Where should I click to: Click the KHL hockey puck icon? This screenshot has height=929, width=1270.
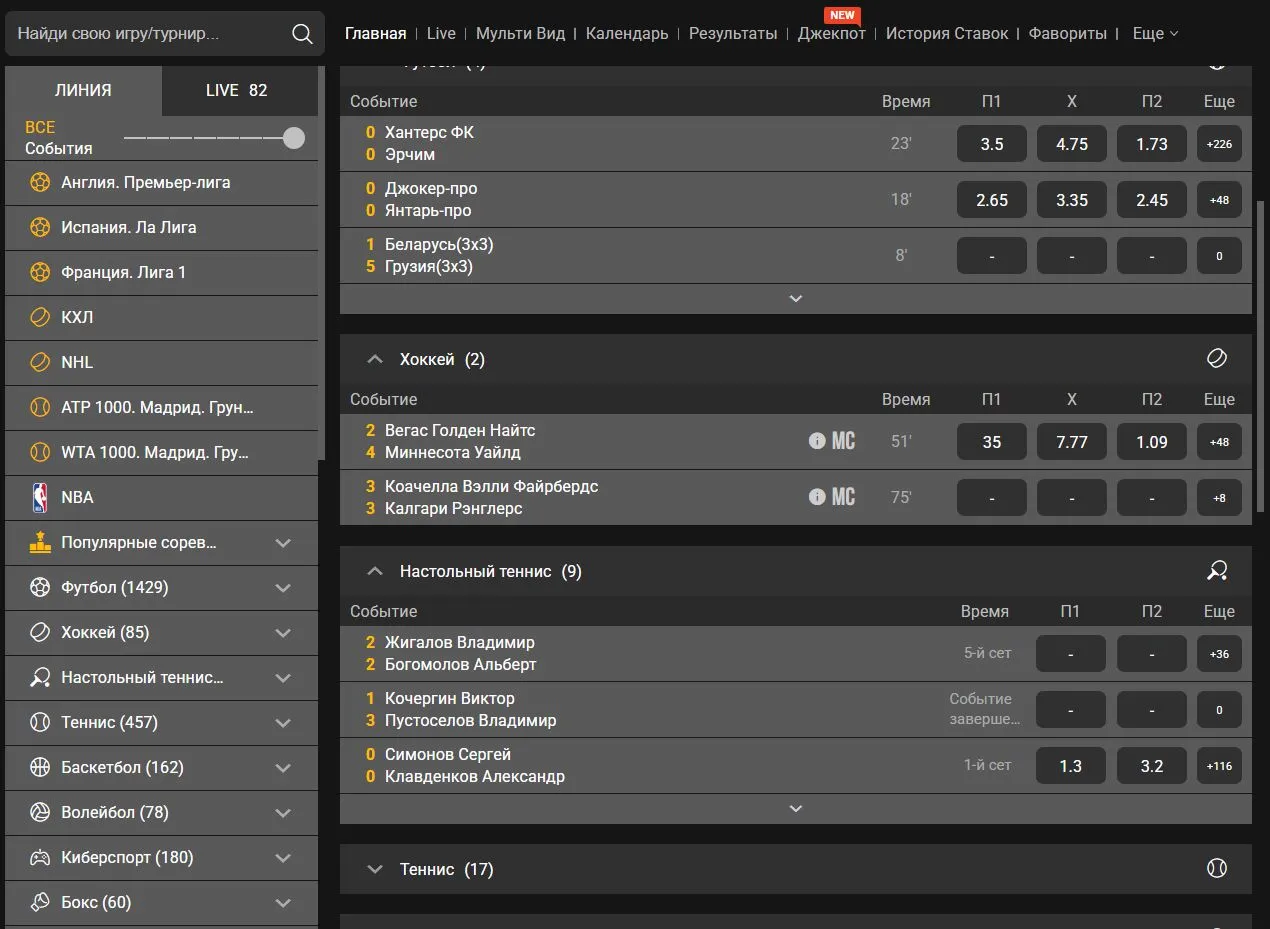(x=40, y=318)
